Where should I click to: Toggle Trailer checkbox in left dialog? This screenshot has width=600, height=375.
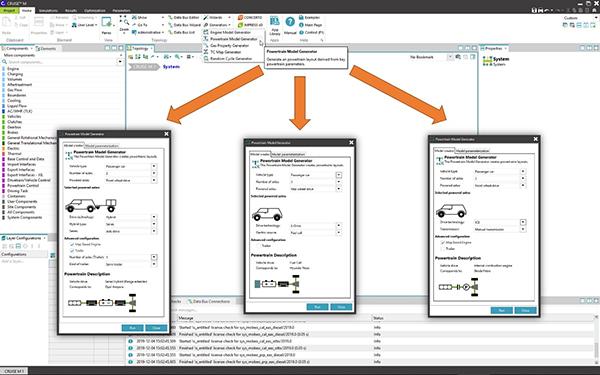pyautogui.click(x=72, y=251)
